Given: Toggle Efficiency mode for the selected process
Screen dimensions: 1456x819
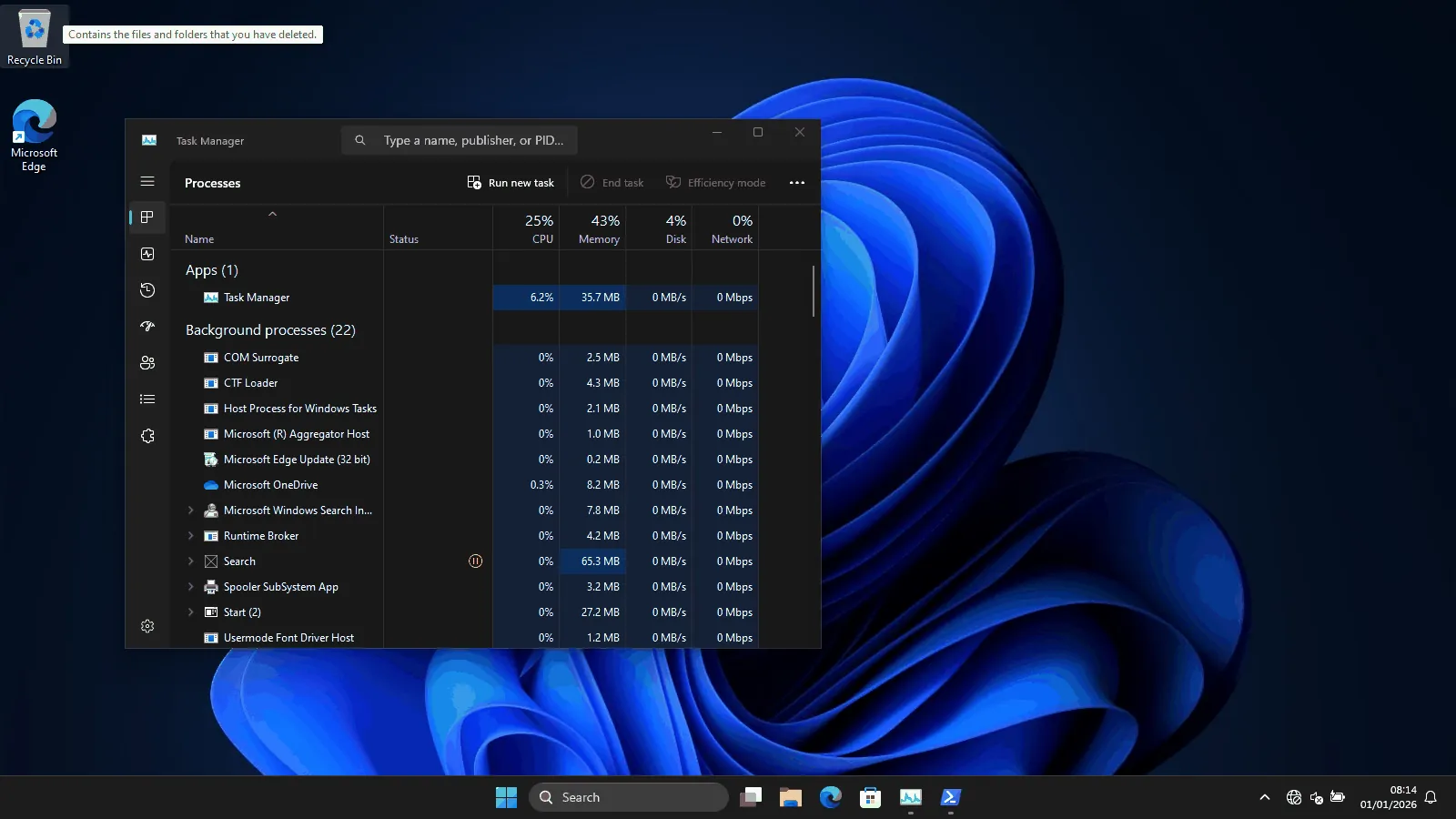Looking at the screenshot, I should click(715, 182).
